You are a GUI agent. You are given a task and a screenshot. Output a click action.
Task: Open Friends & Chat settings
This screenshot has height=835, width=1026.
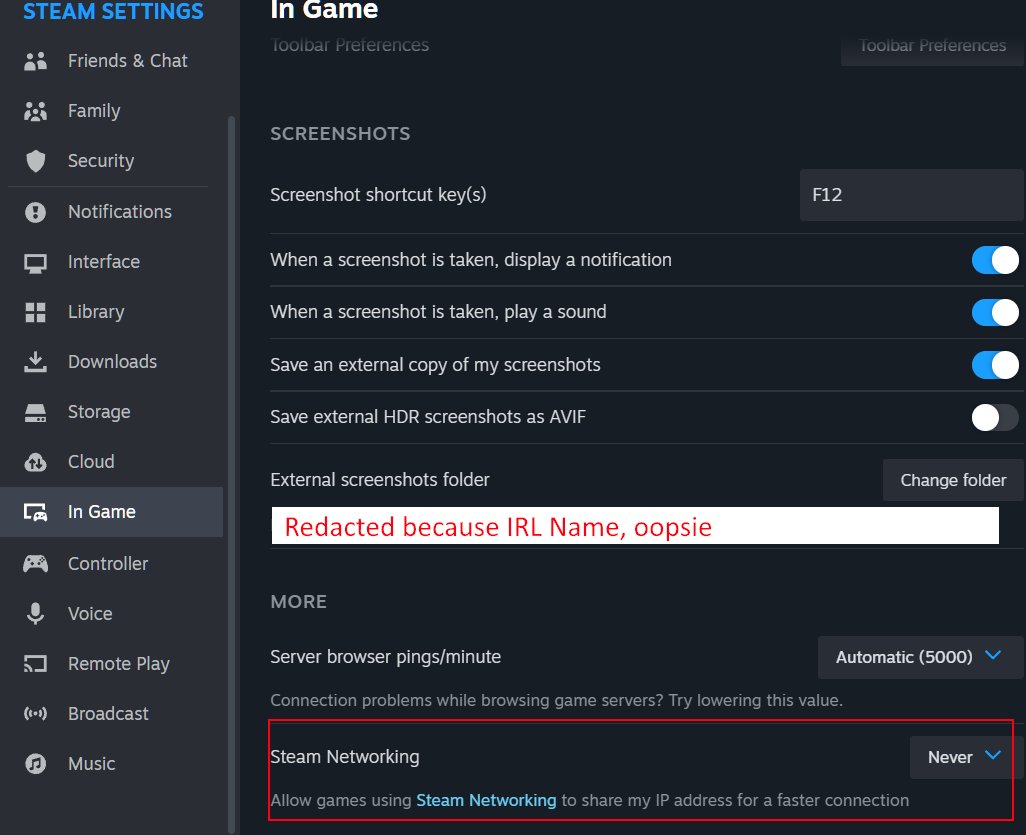point(111,61)
